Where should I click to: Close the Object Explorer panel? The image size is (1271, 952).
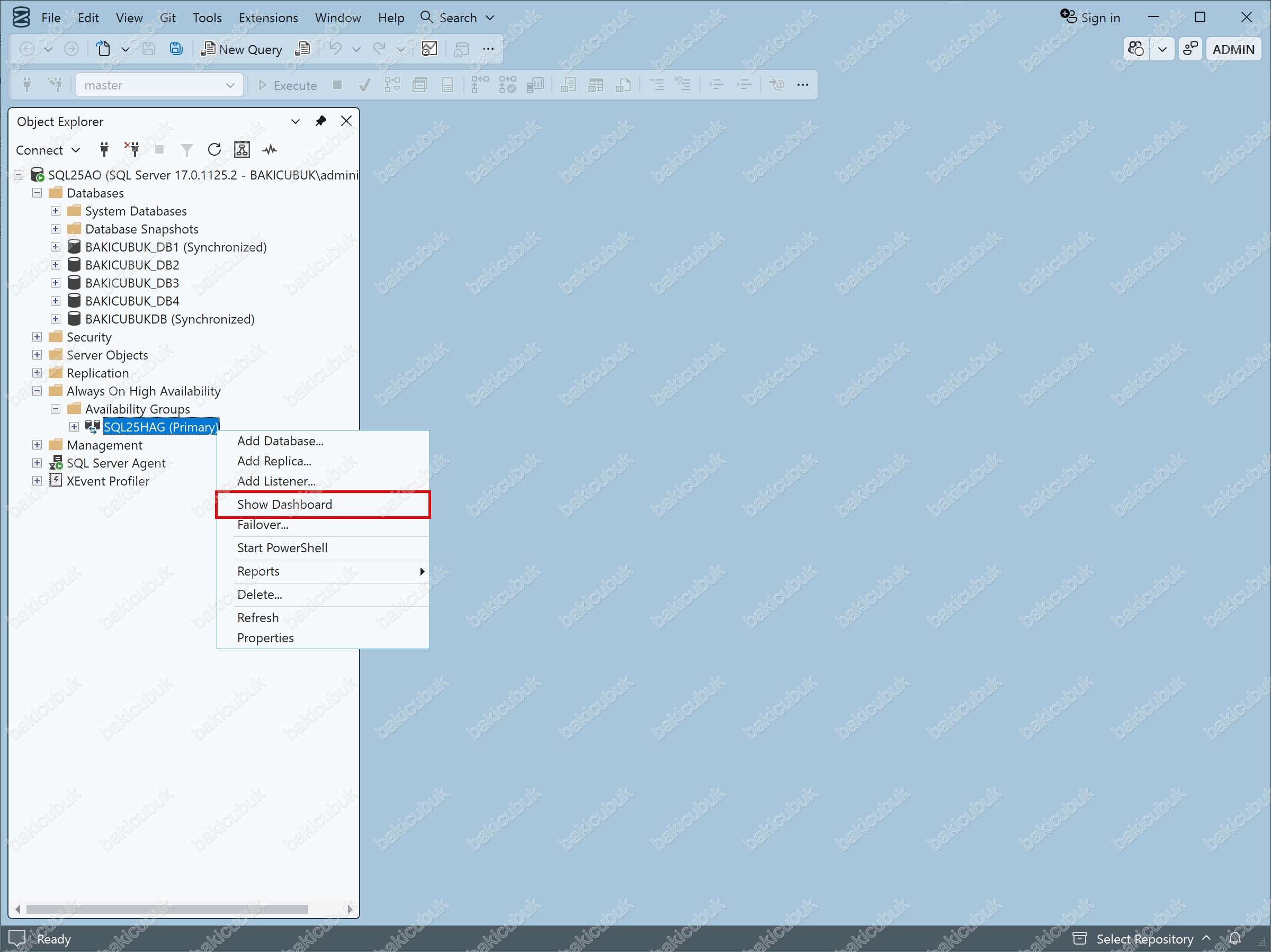346,121
